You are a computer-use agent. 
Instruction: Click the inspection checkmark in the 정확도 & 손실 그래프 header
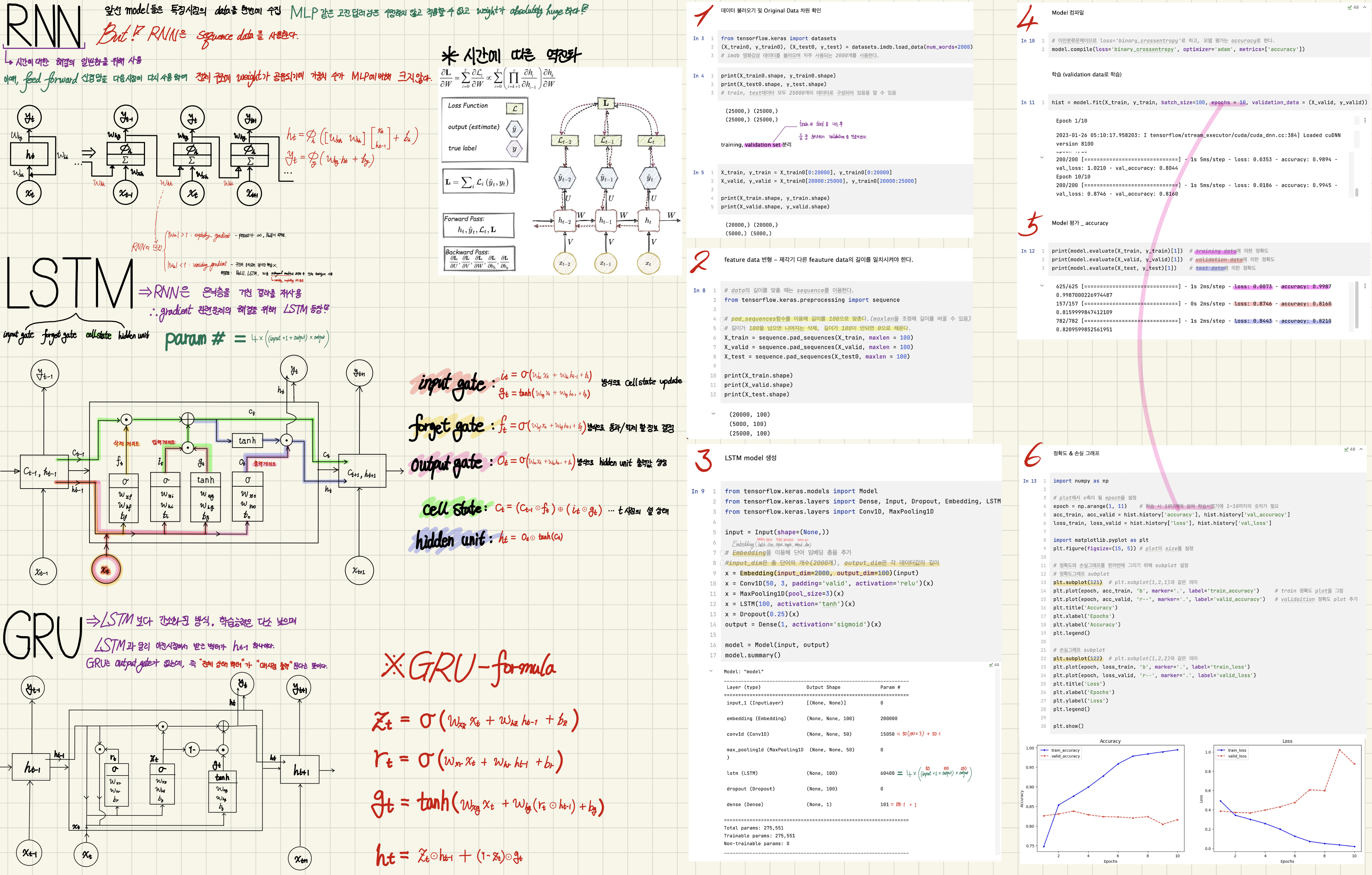pyautogui.click(x=1346, y=449)
